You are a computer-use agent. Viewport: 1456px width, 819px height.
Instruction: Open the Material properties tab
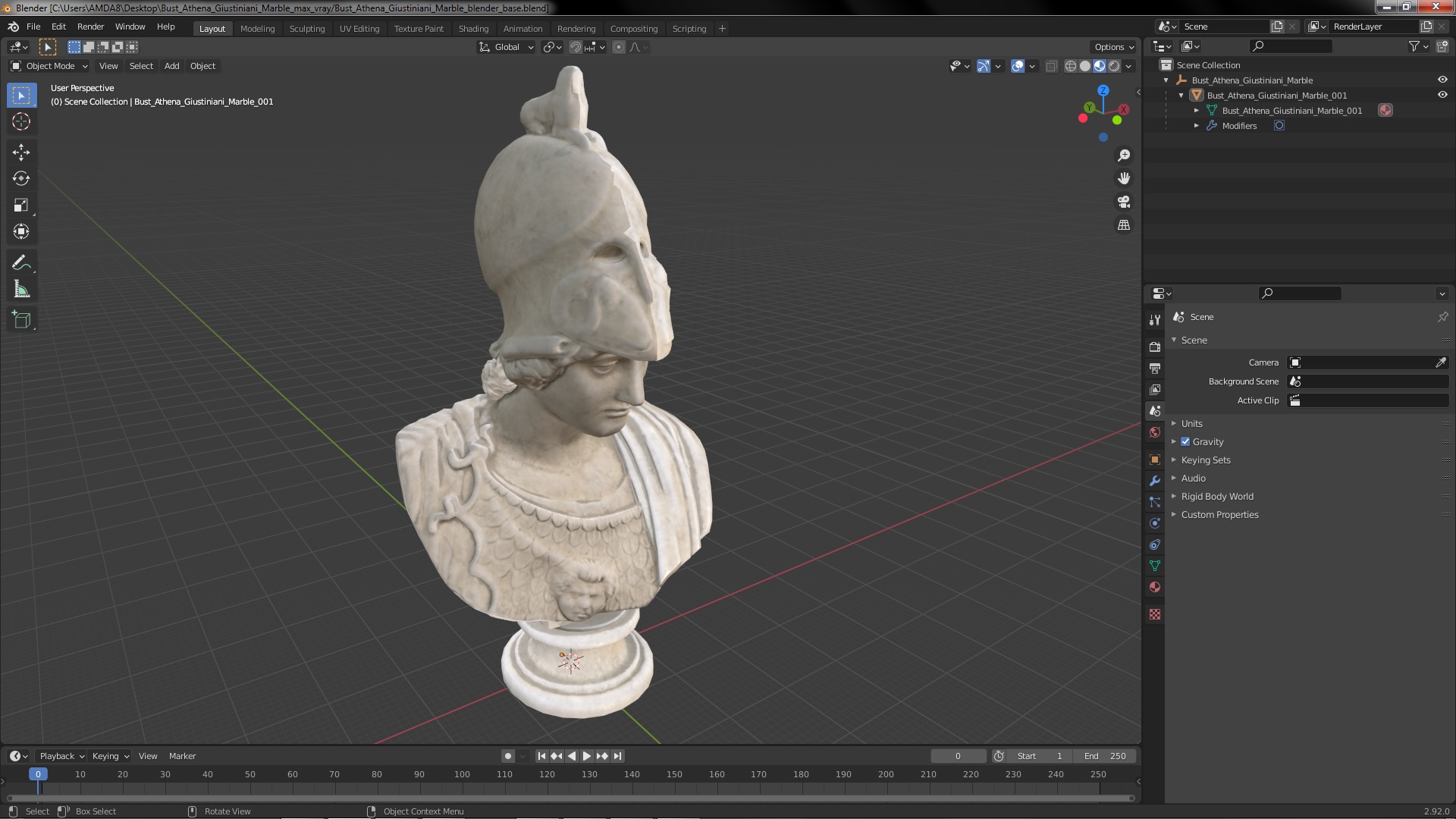point(1154,587)
